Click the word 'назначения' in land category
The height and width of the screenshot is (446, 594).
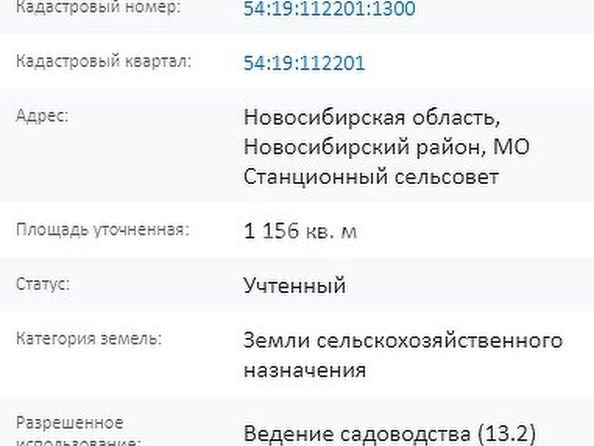pos(305,370)
